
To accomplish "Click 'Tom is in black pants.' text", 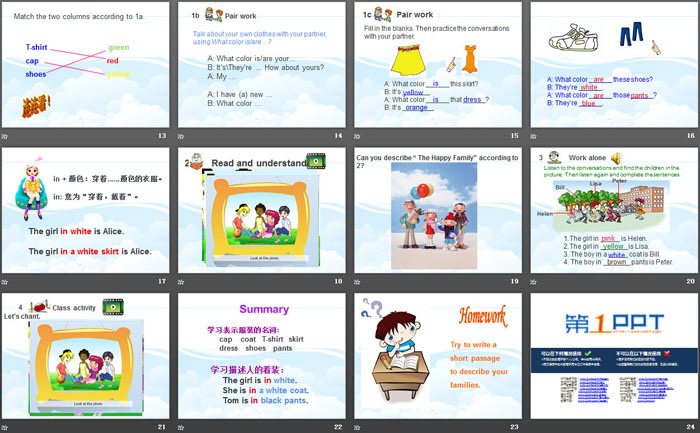I will (266, 400).
